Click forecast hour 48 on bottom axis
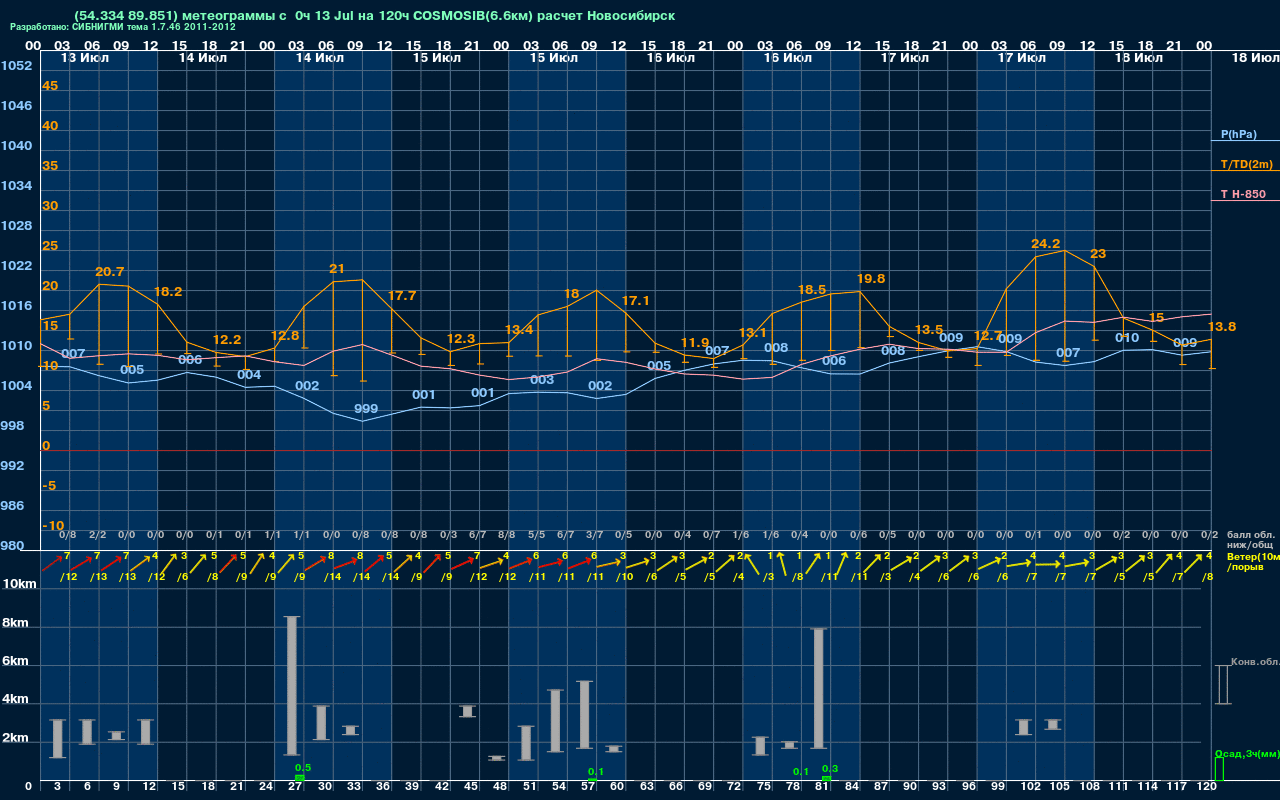Screen dimensions: 1280x800 500,788
